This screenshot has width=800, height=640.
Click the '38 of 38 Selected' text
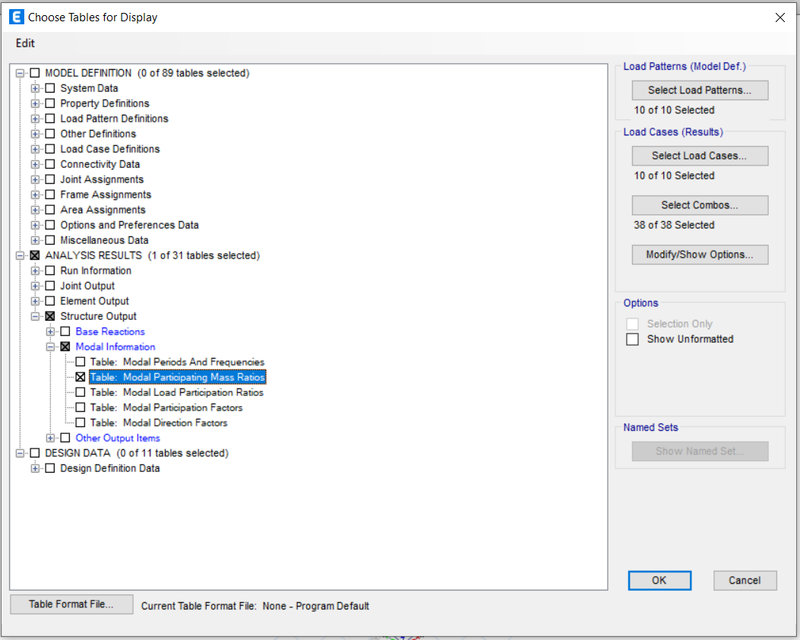(x=674, y=225)
